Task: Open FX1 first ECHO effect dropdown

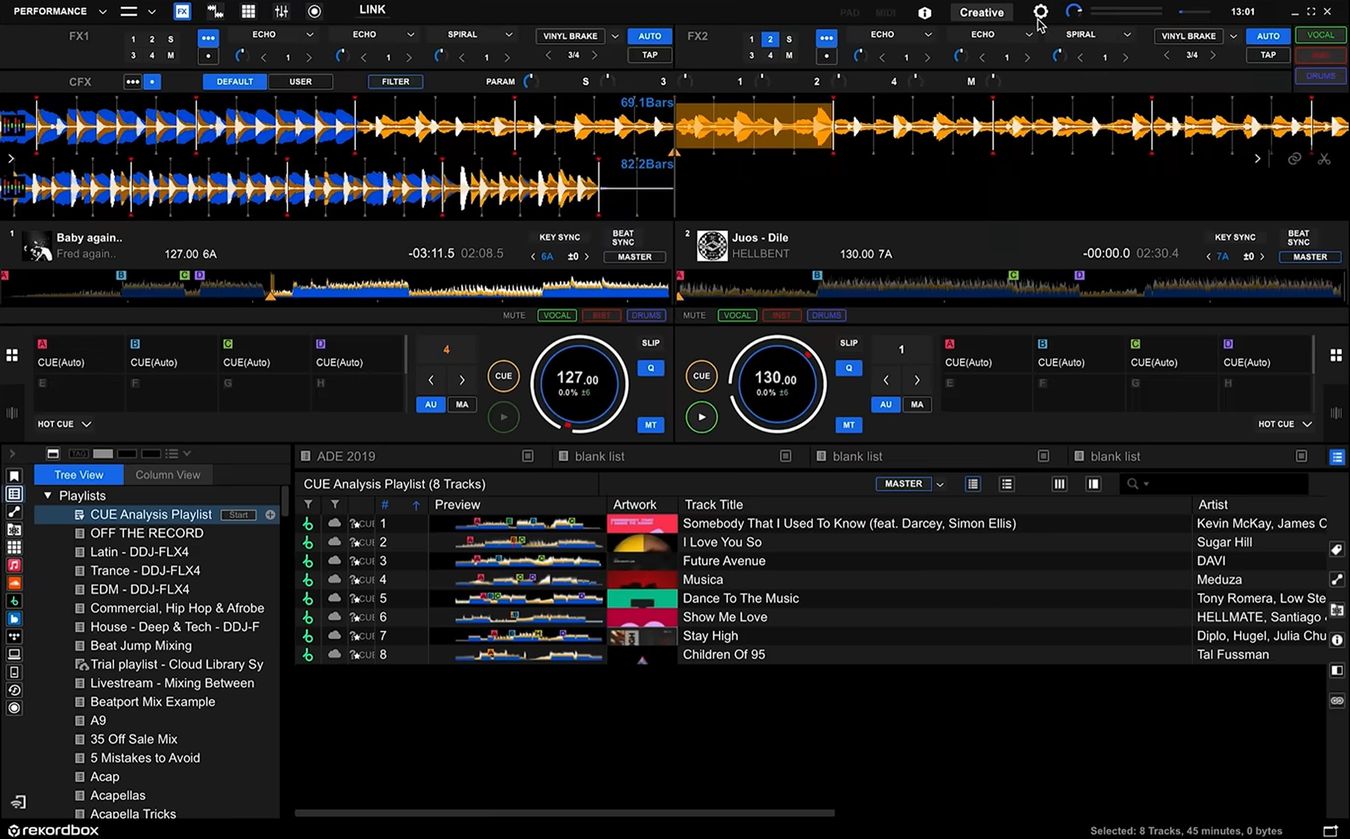Action: (309, 34)
